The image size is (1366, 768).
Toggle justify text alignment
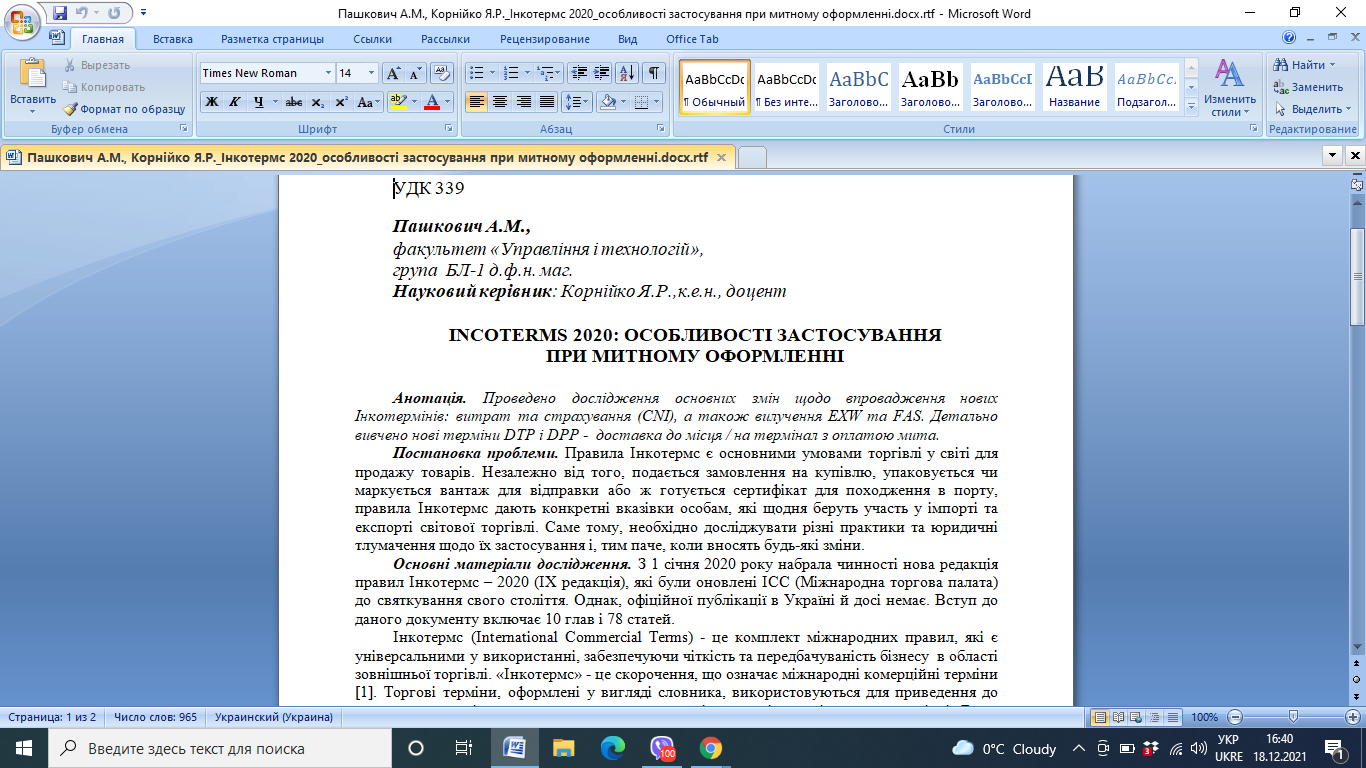[547, 102]
